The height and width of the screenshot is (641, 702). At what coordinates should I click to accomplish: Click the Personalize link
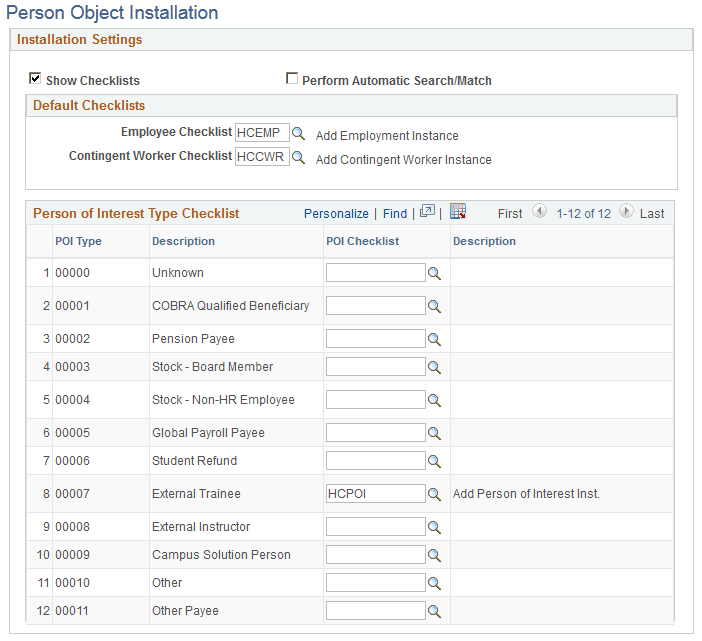pyautogui.click(x=336, y=214)
